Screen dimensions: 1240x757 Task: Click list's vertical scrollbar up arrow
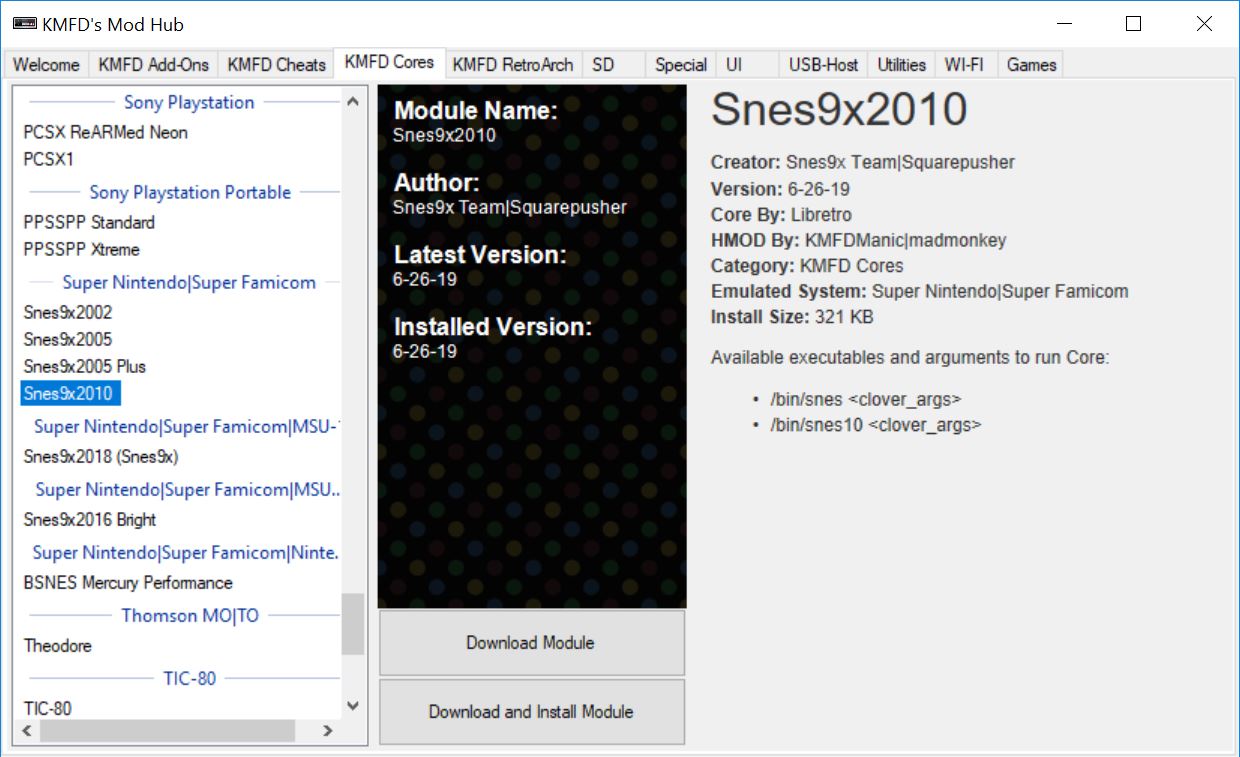click(352, 101)
